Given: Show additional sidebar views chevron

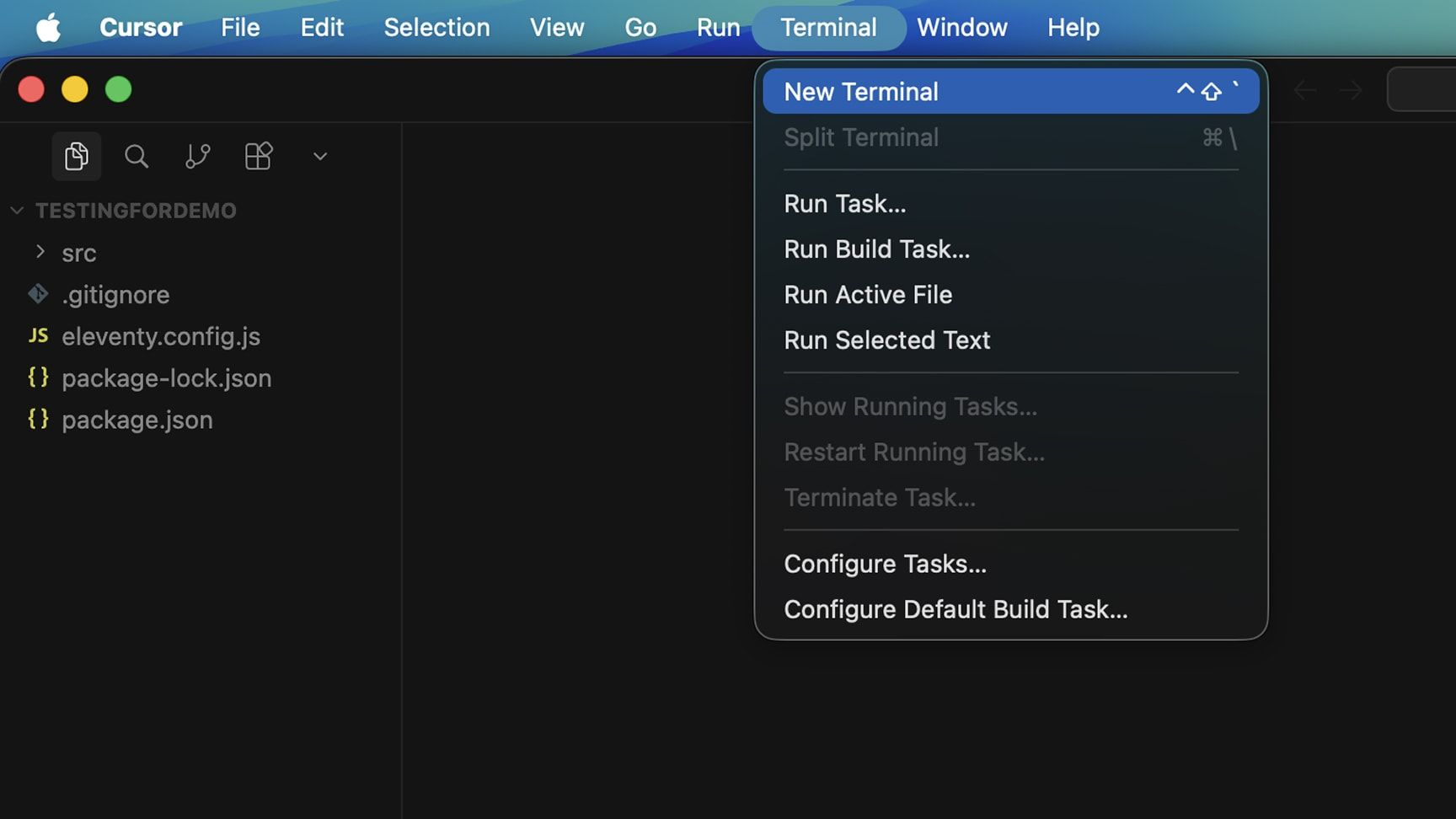Looking at the screenshot, I should (319, 157).
